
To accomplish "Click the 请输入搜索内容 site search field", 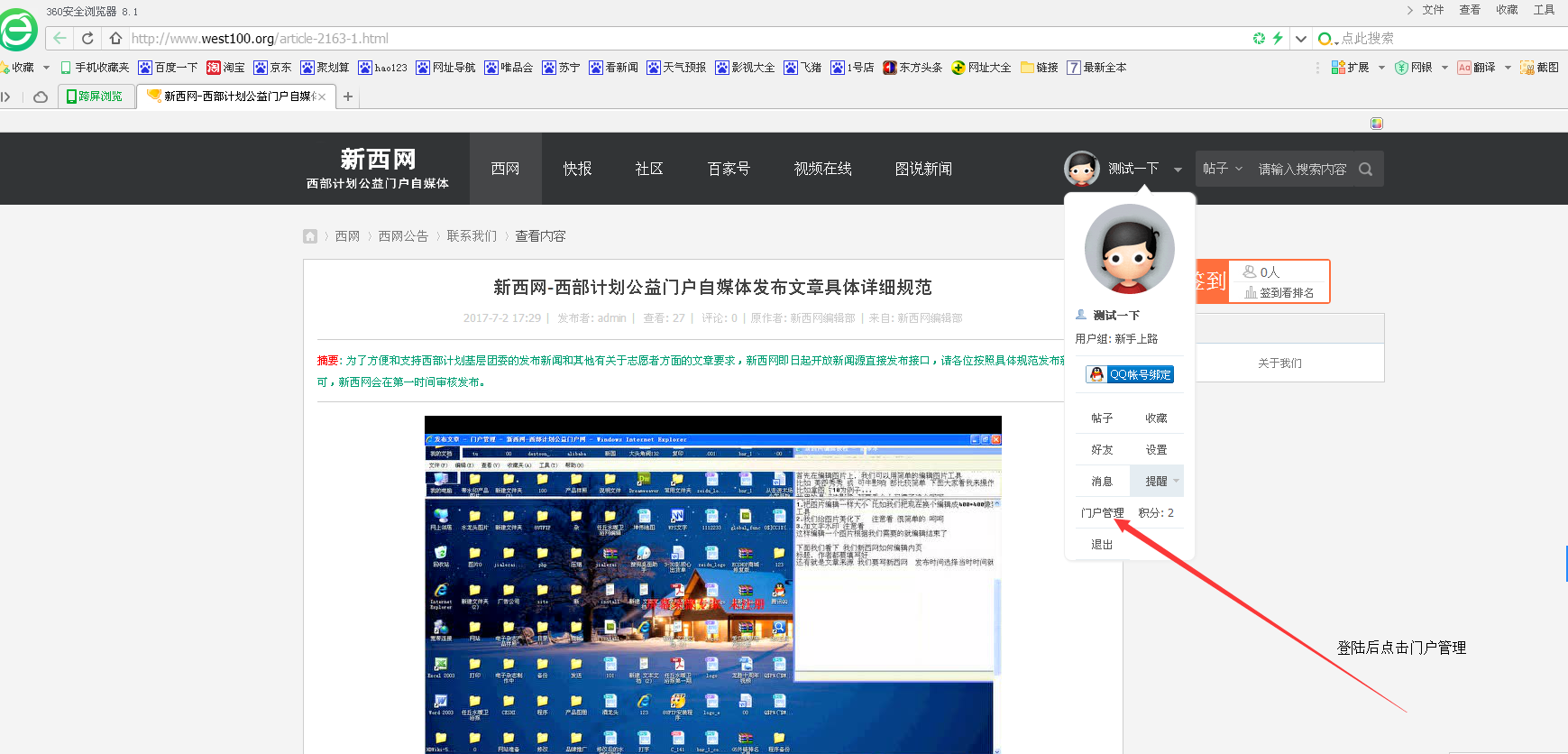I will tap(1302, 169).
